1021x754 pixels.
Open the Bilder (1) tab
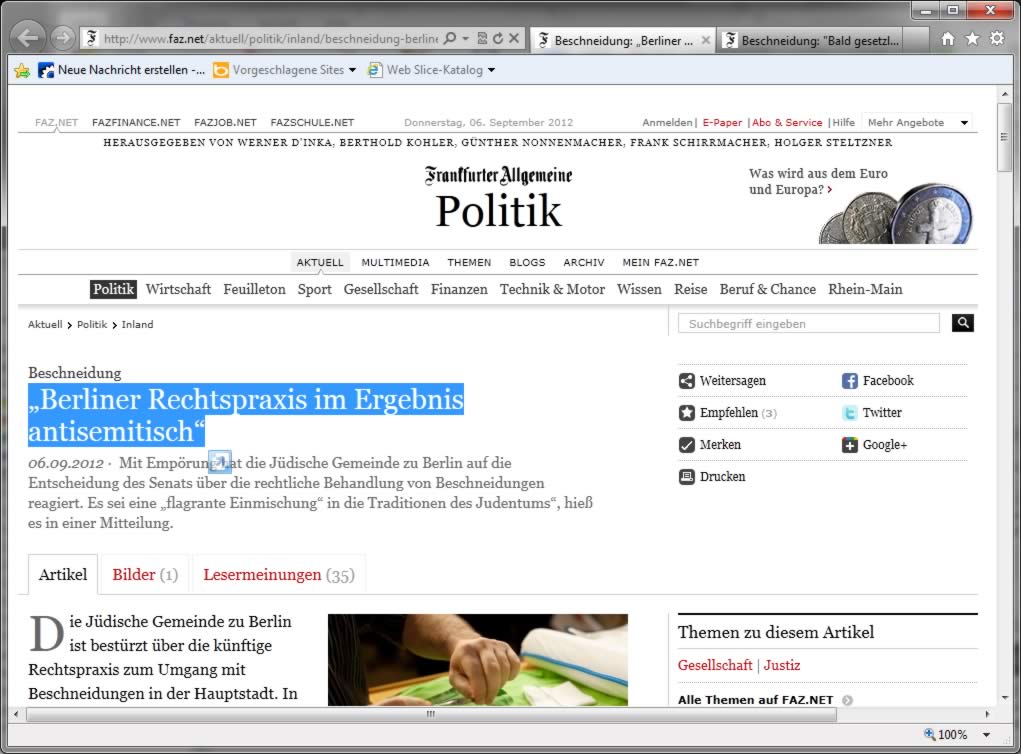click(x=145, y=575)
